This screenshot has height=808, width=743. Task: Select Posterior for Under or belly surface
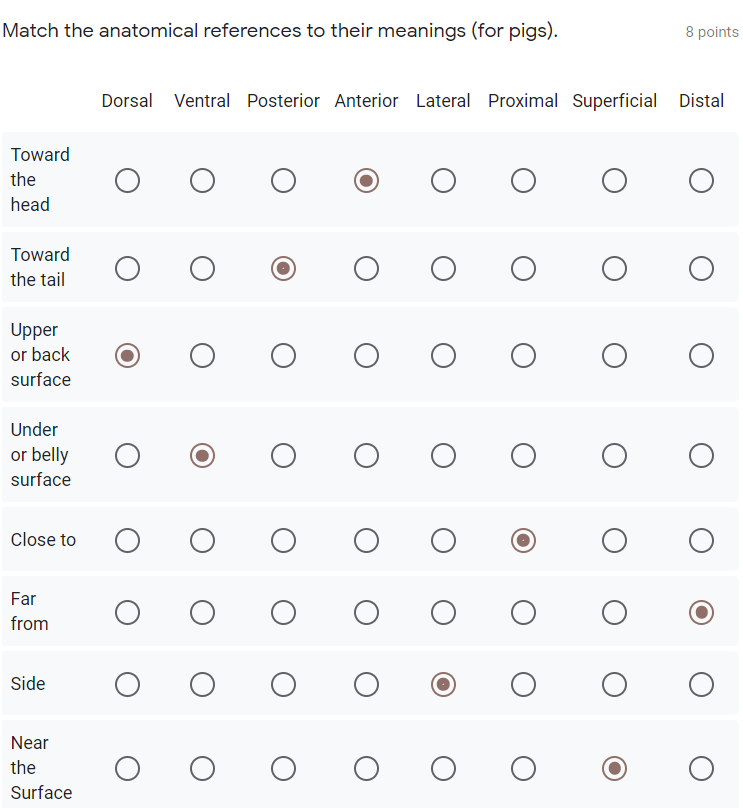point(283,455)
